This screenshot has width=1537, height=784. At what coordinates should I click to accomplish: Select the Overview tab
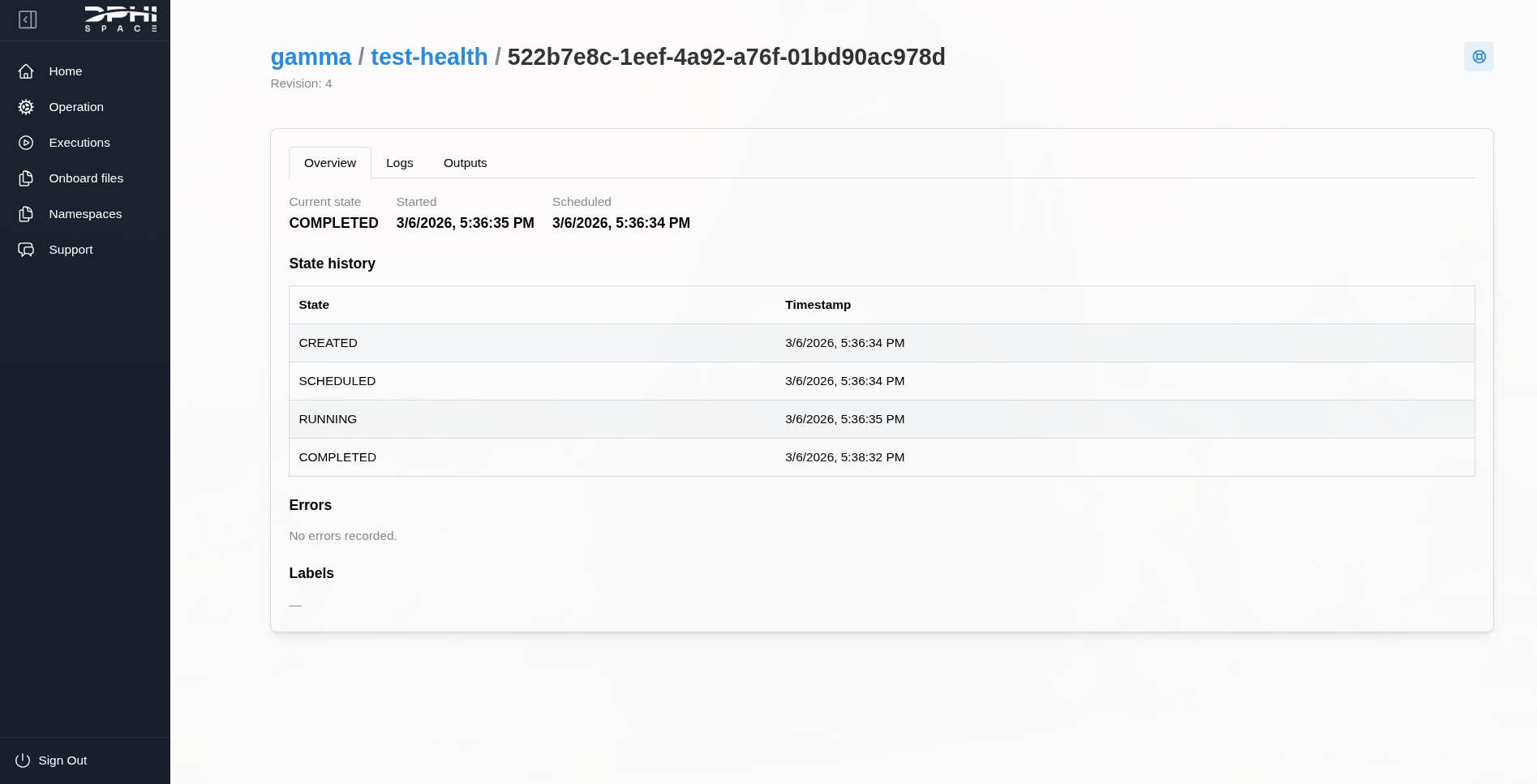(330, 163)
